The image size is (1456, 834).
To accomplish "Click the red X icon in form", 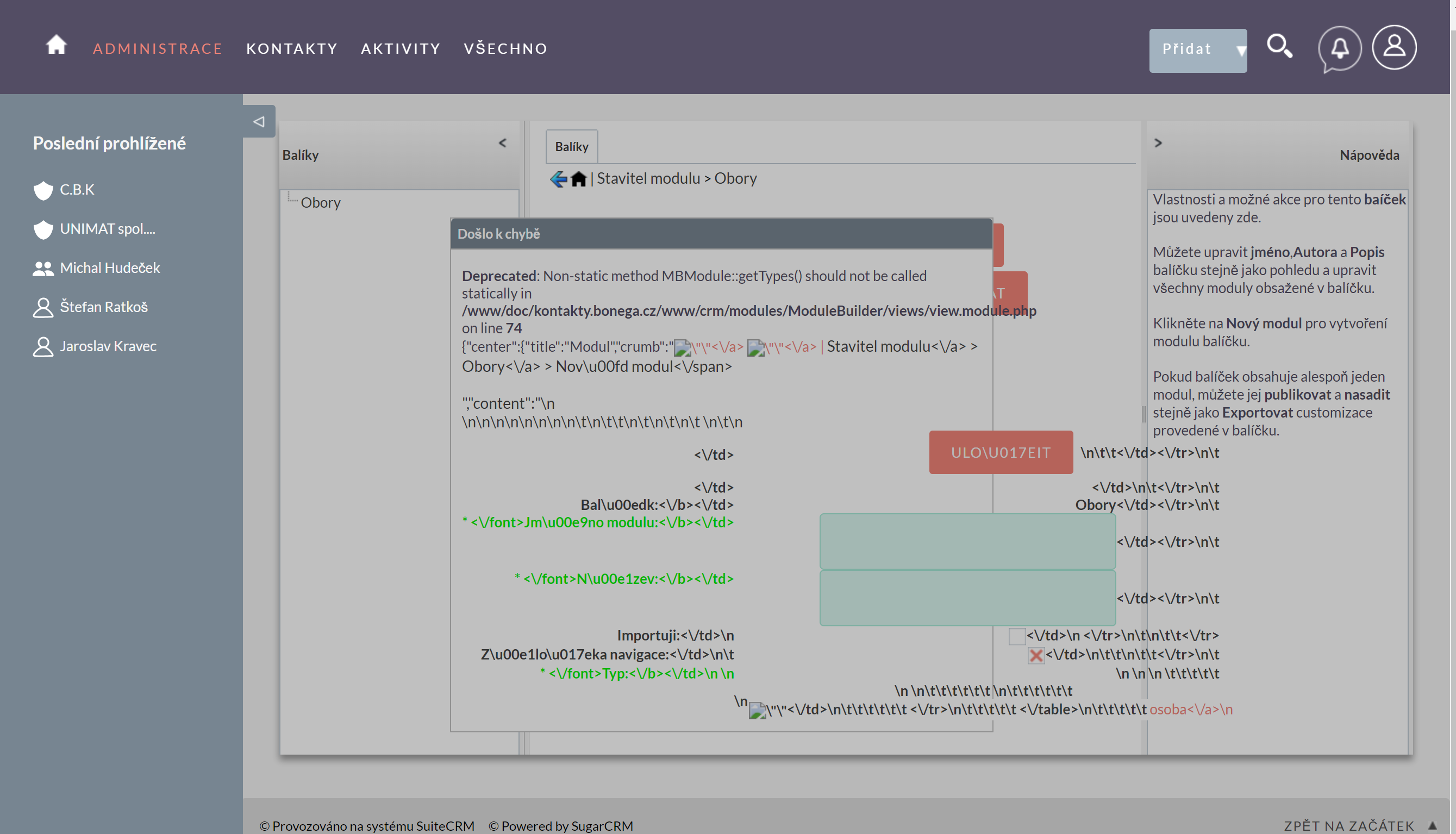I will tap(1035, 655).
